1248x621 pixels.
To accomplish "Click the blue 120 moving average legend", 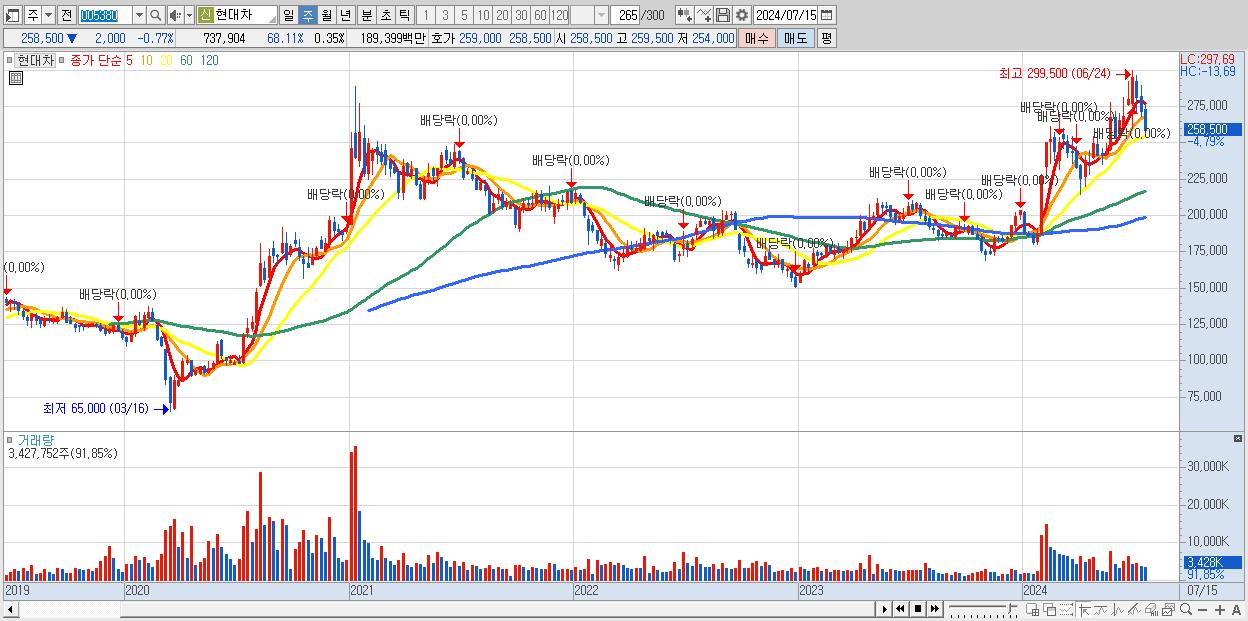I will [210, 60].
